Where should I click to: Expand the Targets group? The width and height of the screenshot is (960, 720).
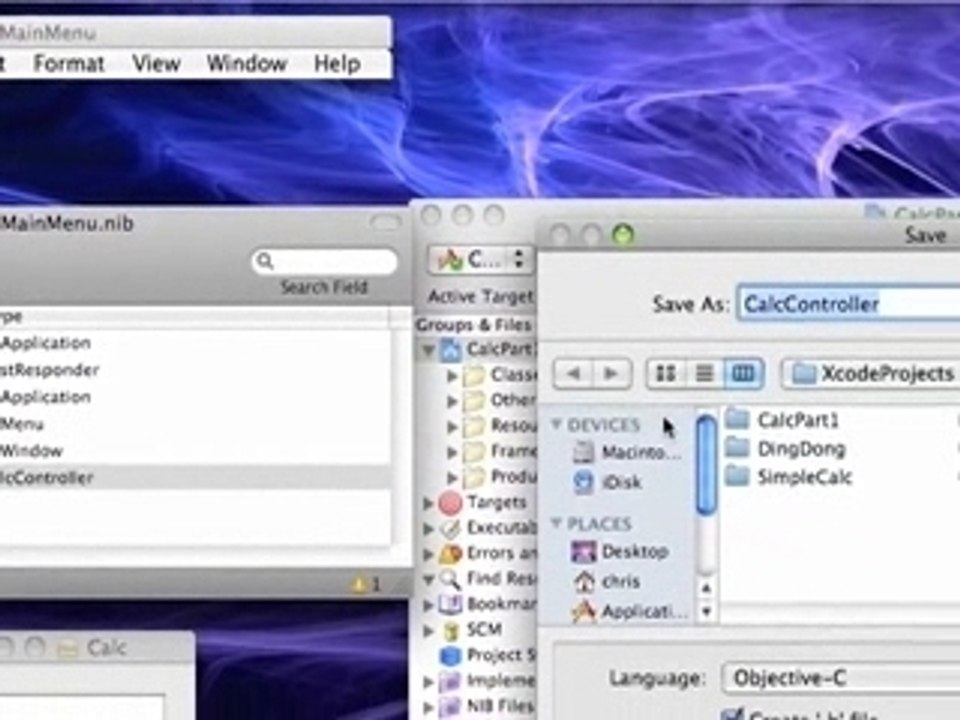click(428, 503)
